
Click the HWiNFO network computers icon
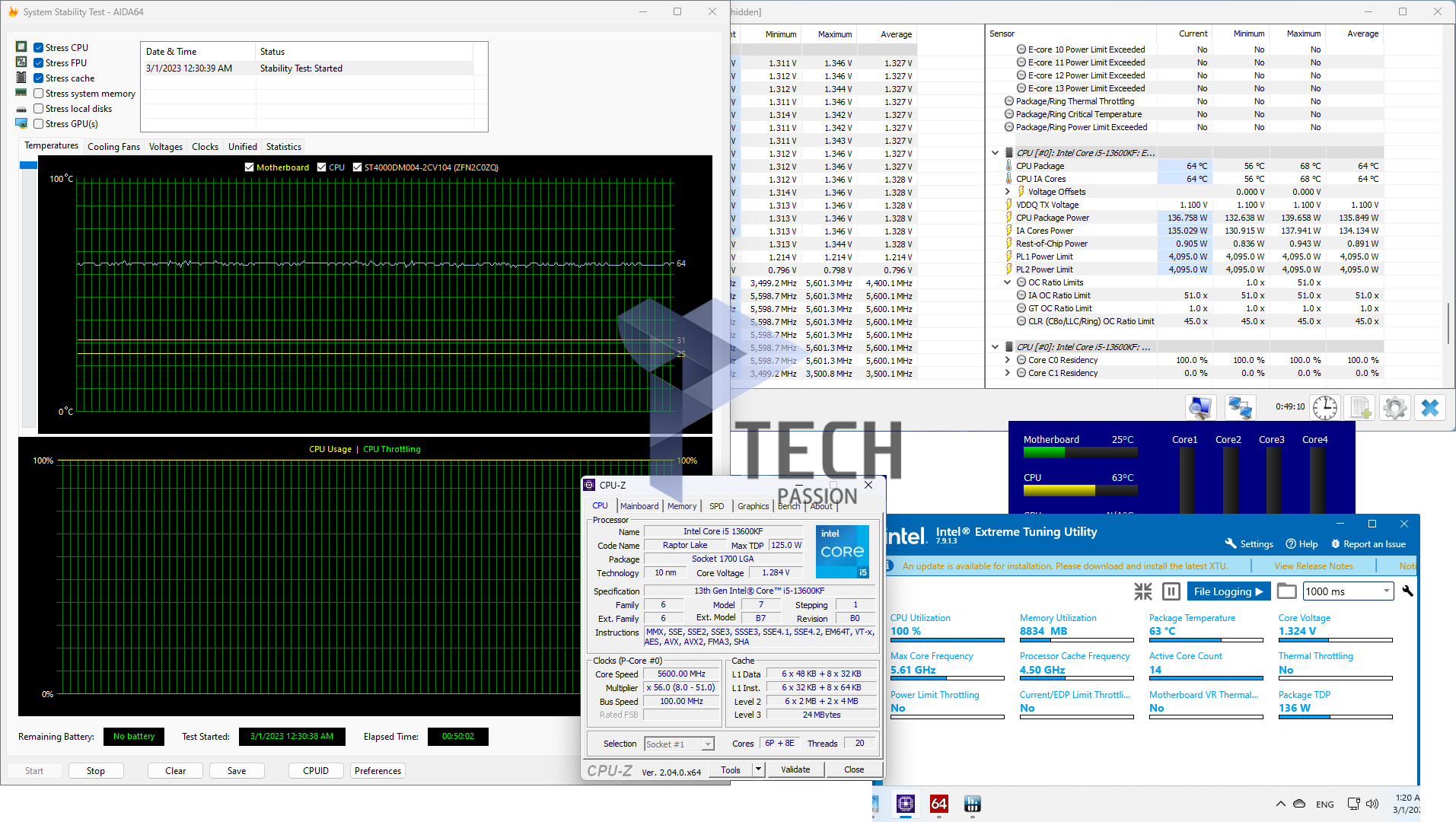1240,408
